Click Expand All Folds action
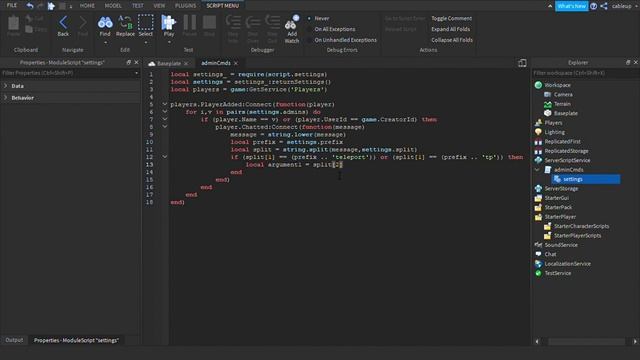Viewport: 640px width, 360px height. pos(450,29)
